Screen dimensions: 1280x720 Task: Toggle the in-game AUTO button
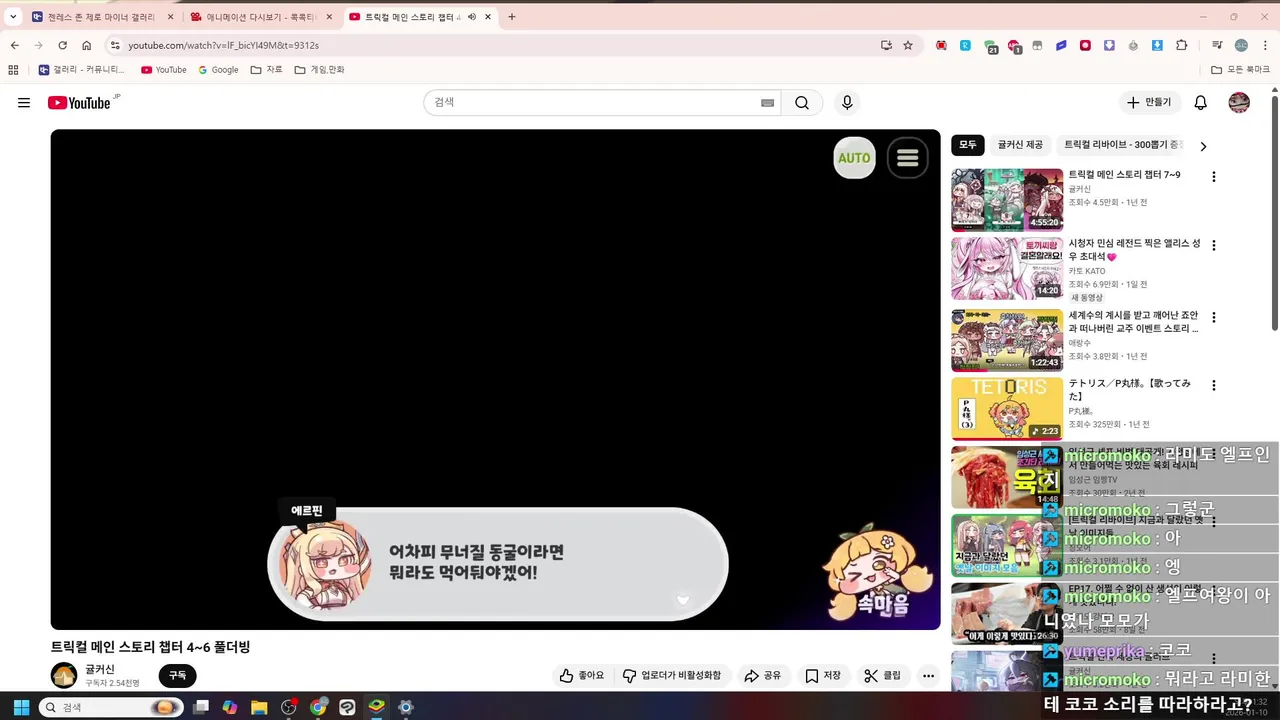(x=854, y=158)
